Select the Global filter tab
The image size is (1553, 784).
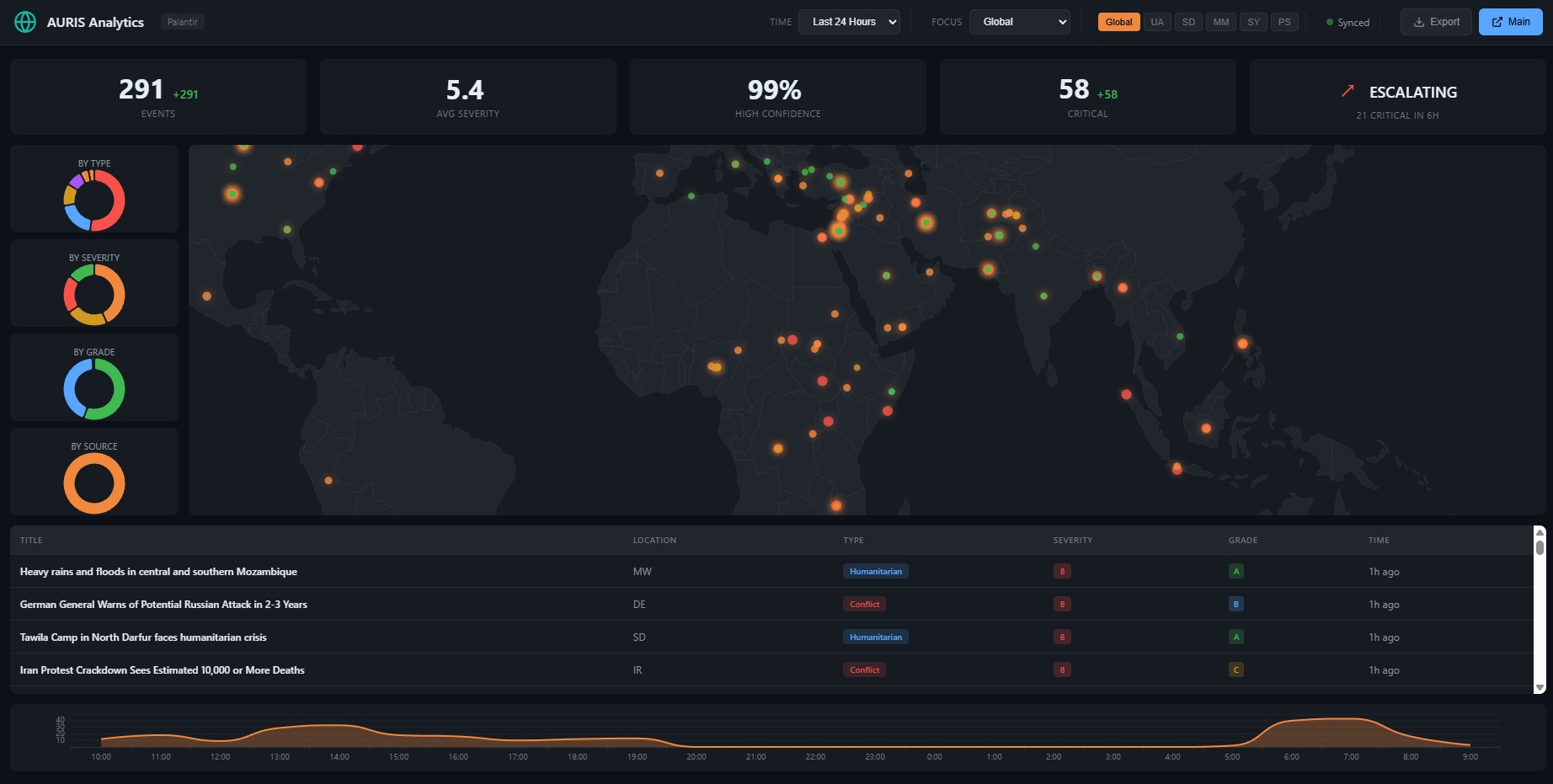click(x=1118, y=22)
